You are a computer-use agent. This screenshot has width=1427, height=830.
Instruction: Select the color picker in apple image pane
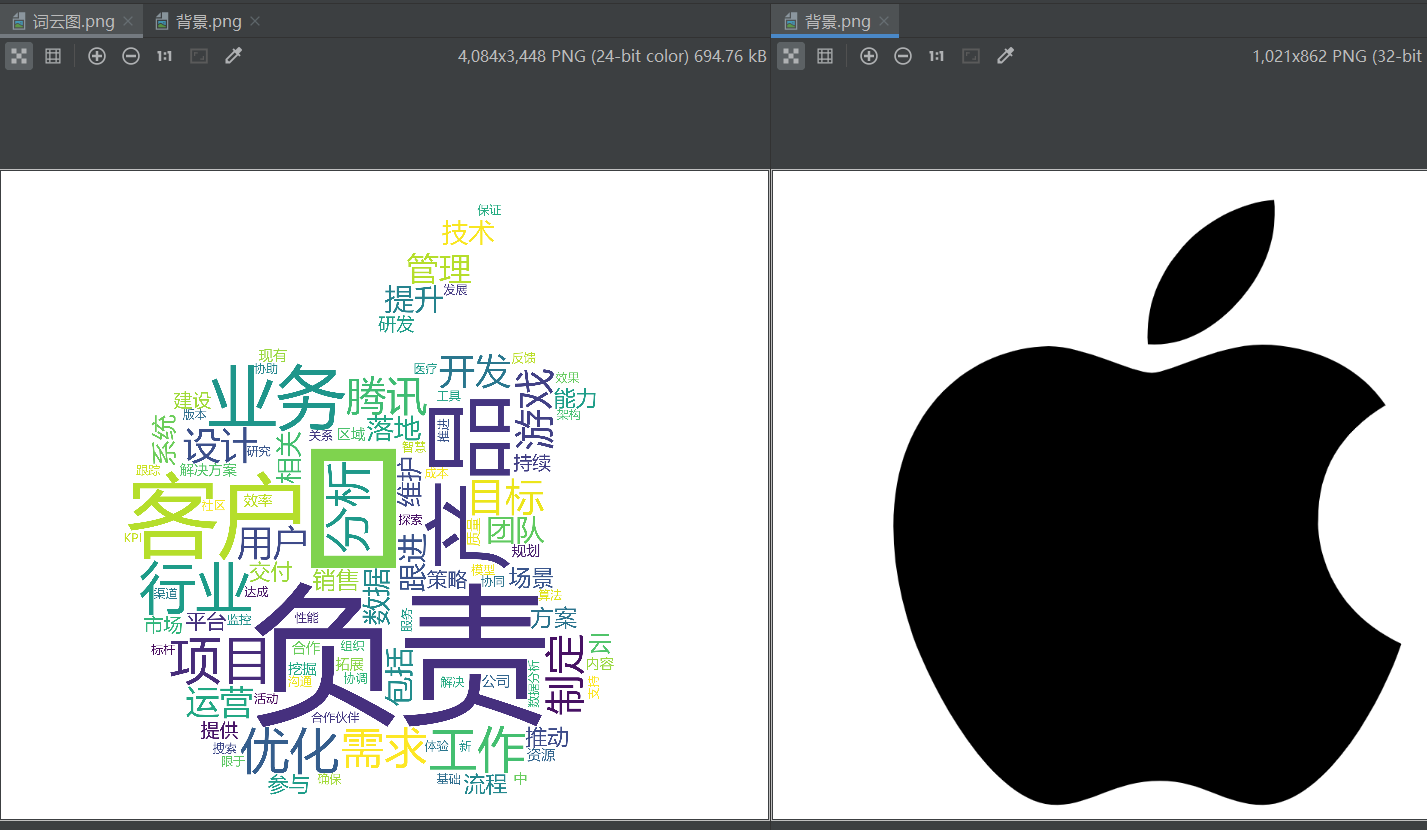pyautogui.click(x=1005, y=56)
